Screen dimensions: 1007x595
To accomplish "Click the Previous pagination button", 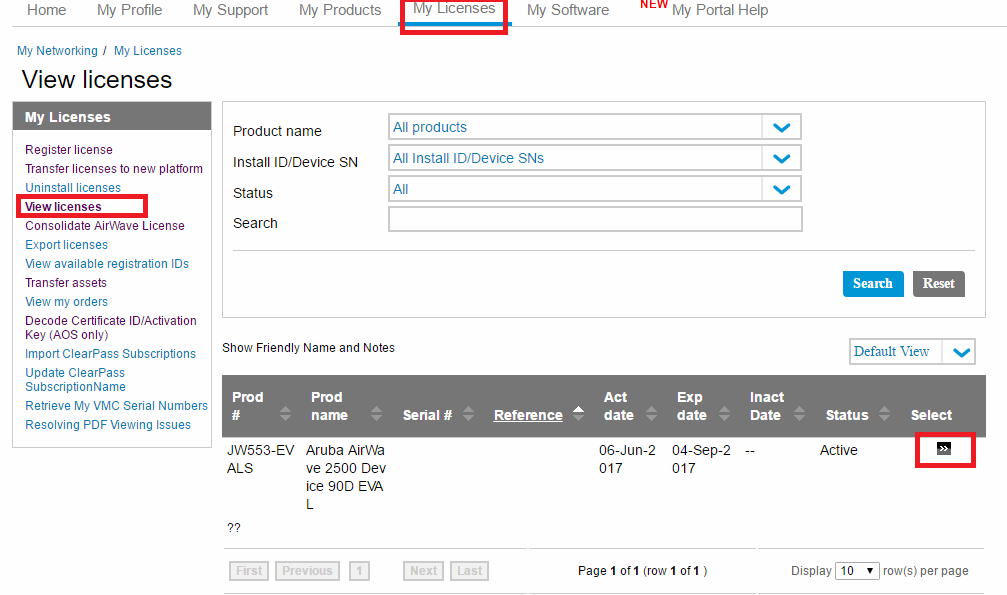I will [x=307, y=571].
